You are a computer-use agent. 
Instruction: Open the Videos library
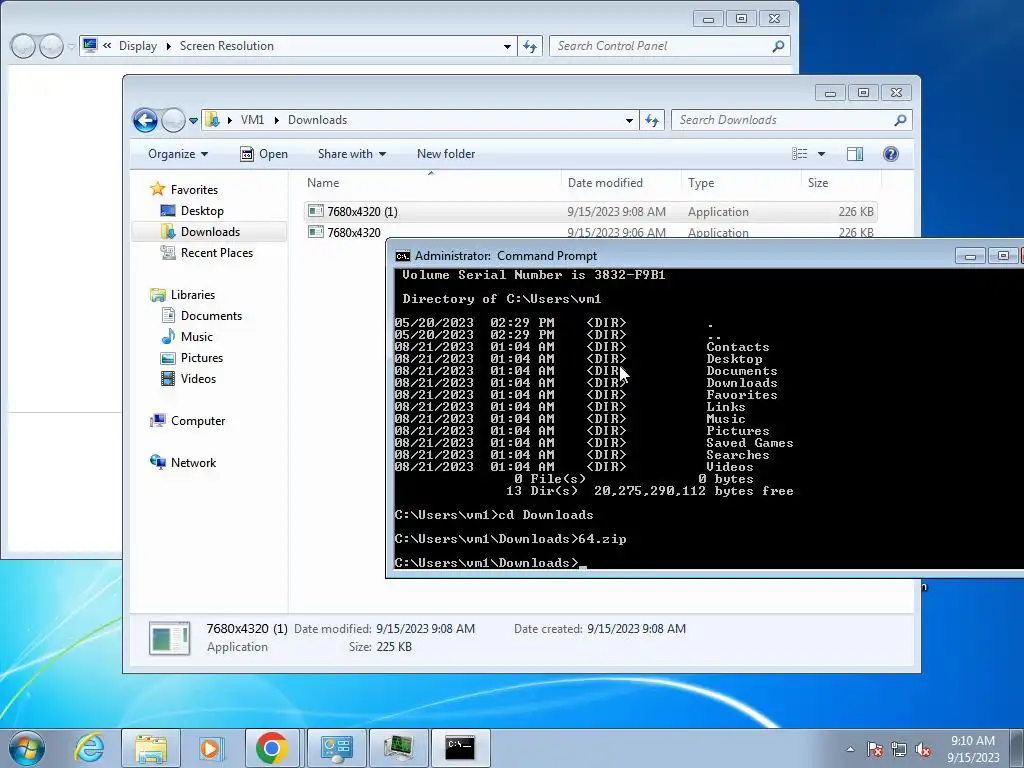(x=188, y=379)
